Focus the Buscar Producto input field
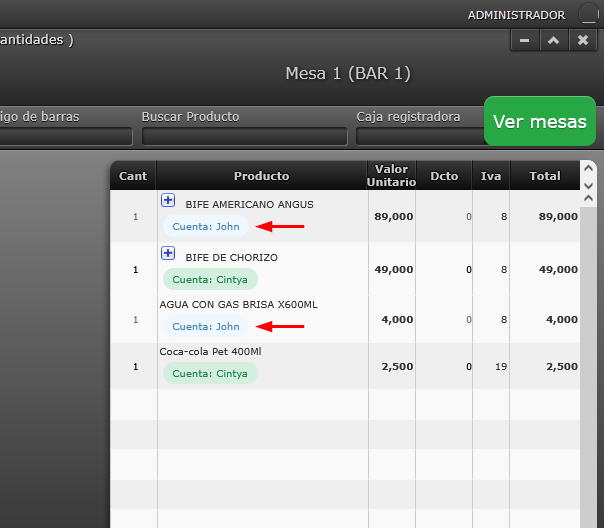Viewport: 604px width, 528px height. tap(245, 136)
